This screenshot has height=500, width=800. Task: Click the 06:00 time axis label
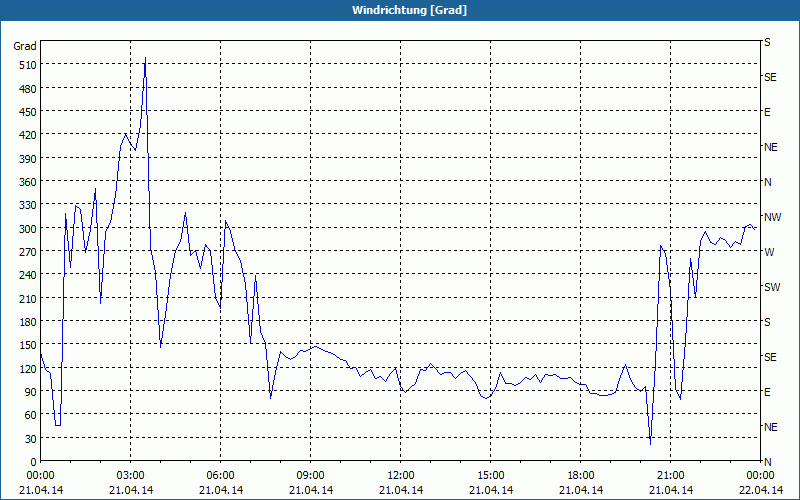pos(220,476)
